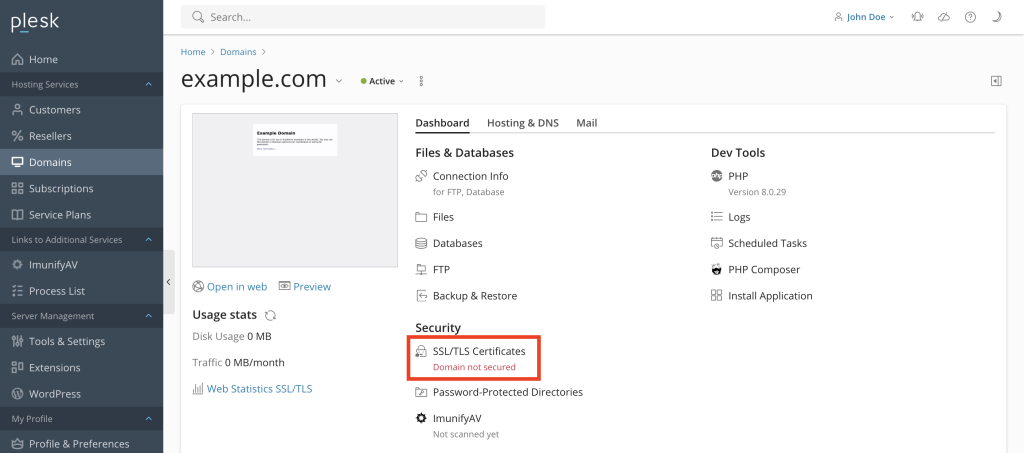This screenshot has width=1024, height=453.
Task: Open the Web Statistics SSL/TLS link
Action: 259,389
